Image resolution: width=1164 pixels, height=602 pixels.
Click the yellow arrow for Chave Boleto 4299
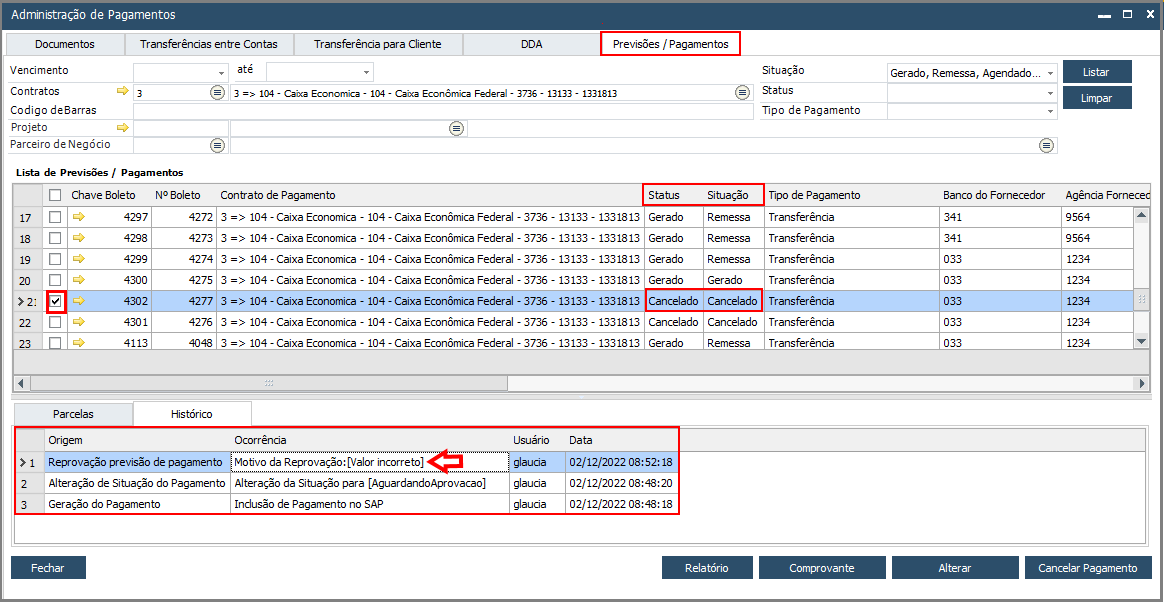click(79, 258)
